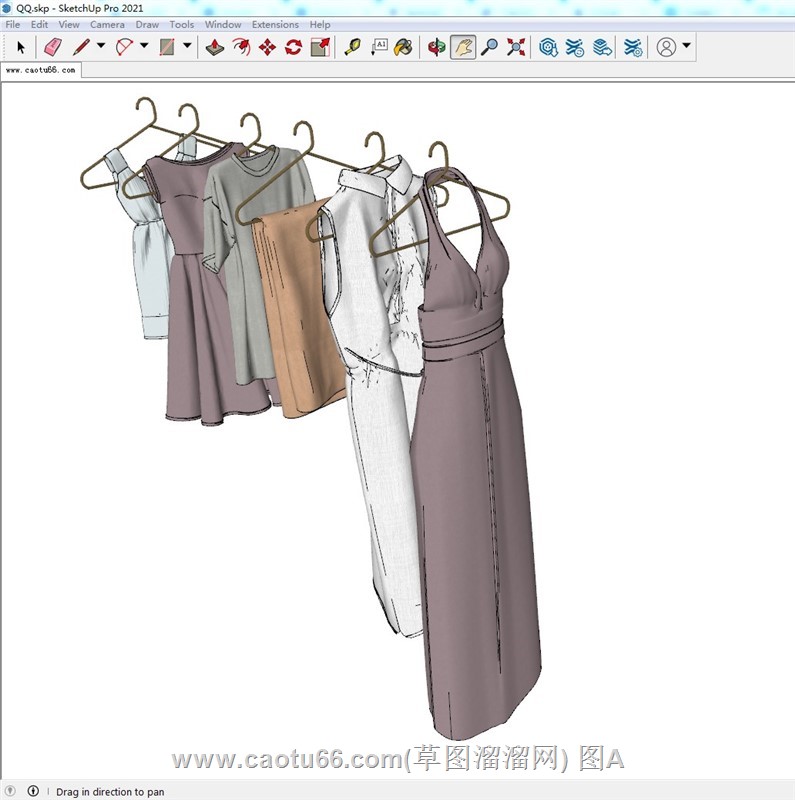
Task: Open the Tools menu
Action: tap(182, 24)
